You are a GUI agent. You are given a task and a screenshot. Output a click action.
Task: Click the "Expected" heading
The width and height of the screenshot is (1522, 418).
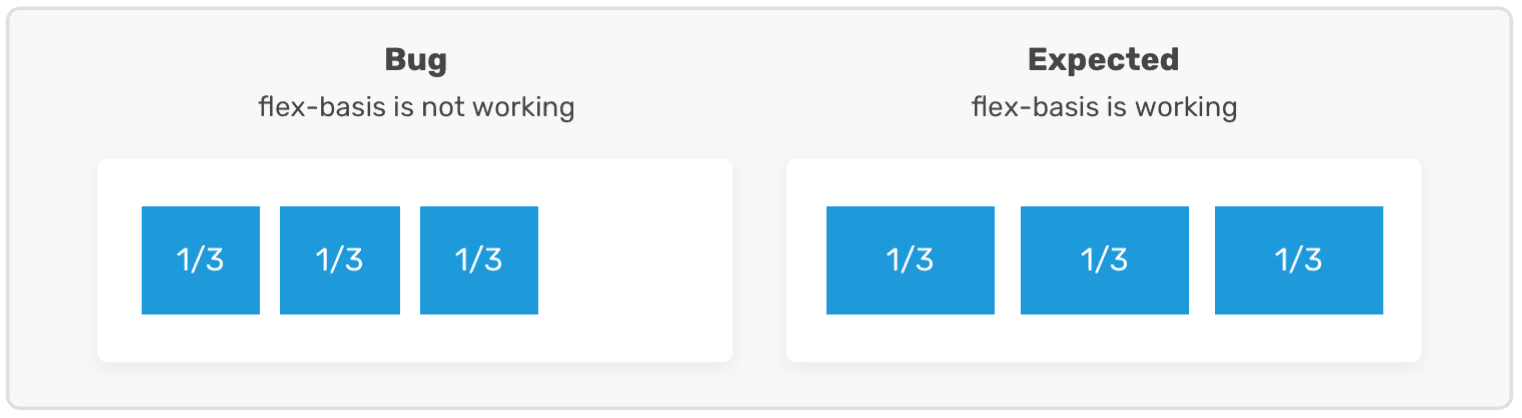coord(1103,60)
